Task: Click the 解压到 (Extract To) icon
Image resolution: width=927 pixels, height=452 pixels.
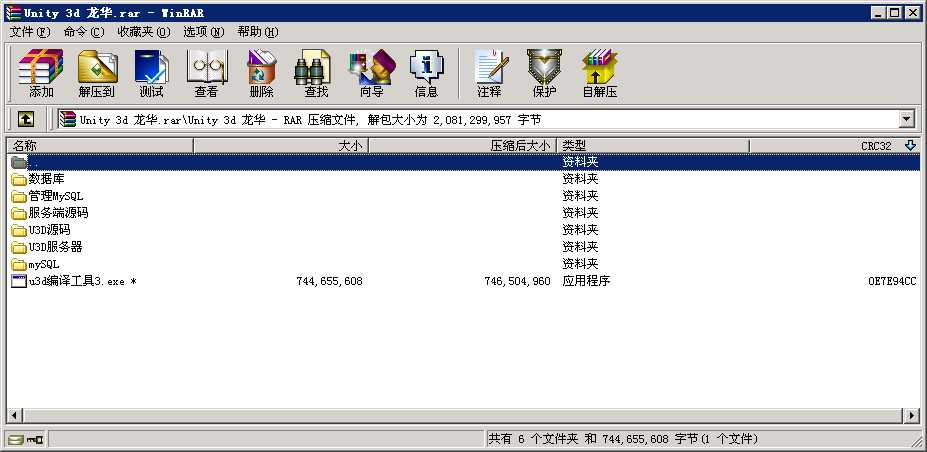Action: (97, 73)
